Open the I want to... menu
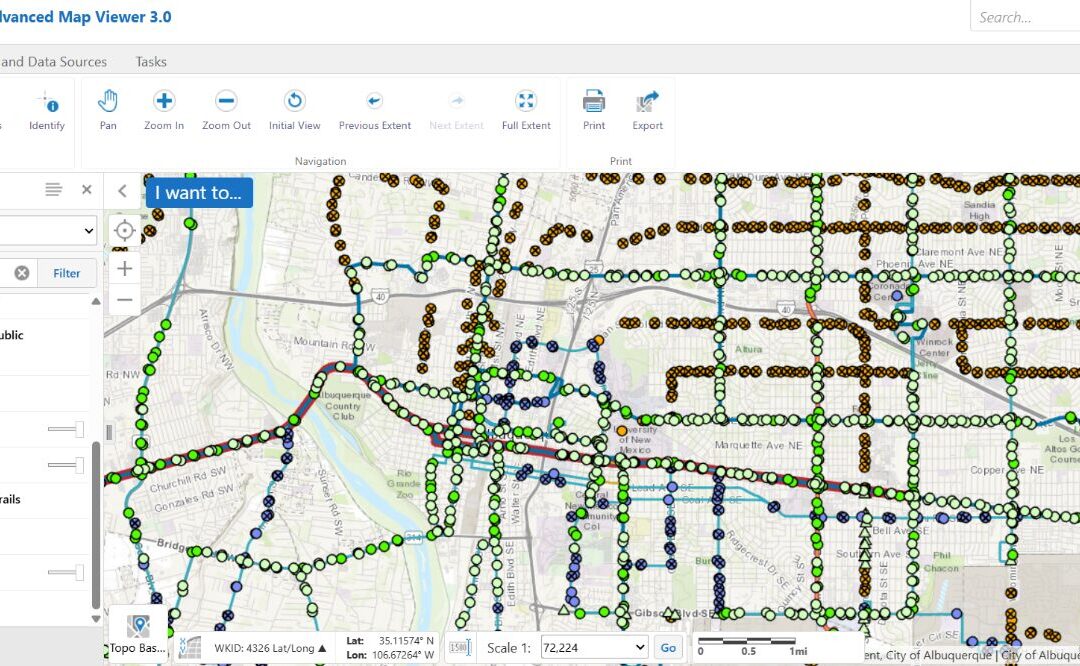Screen dimensions: 1080x666 [x=198, y=192]
